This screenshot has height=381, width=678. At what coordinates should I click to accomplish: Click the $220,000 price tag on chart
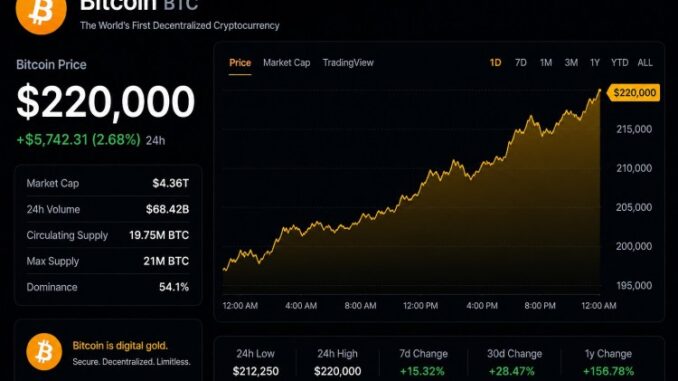(x=634, y=93)
